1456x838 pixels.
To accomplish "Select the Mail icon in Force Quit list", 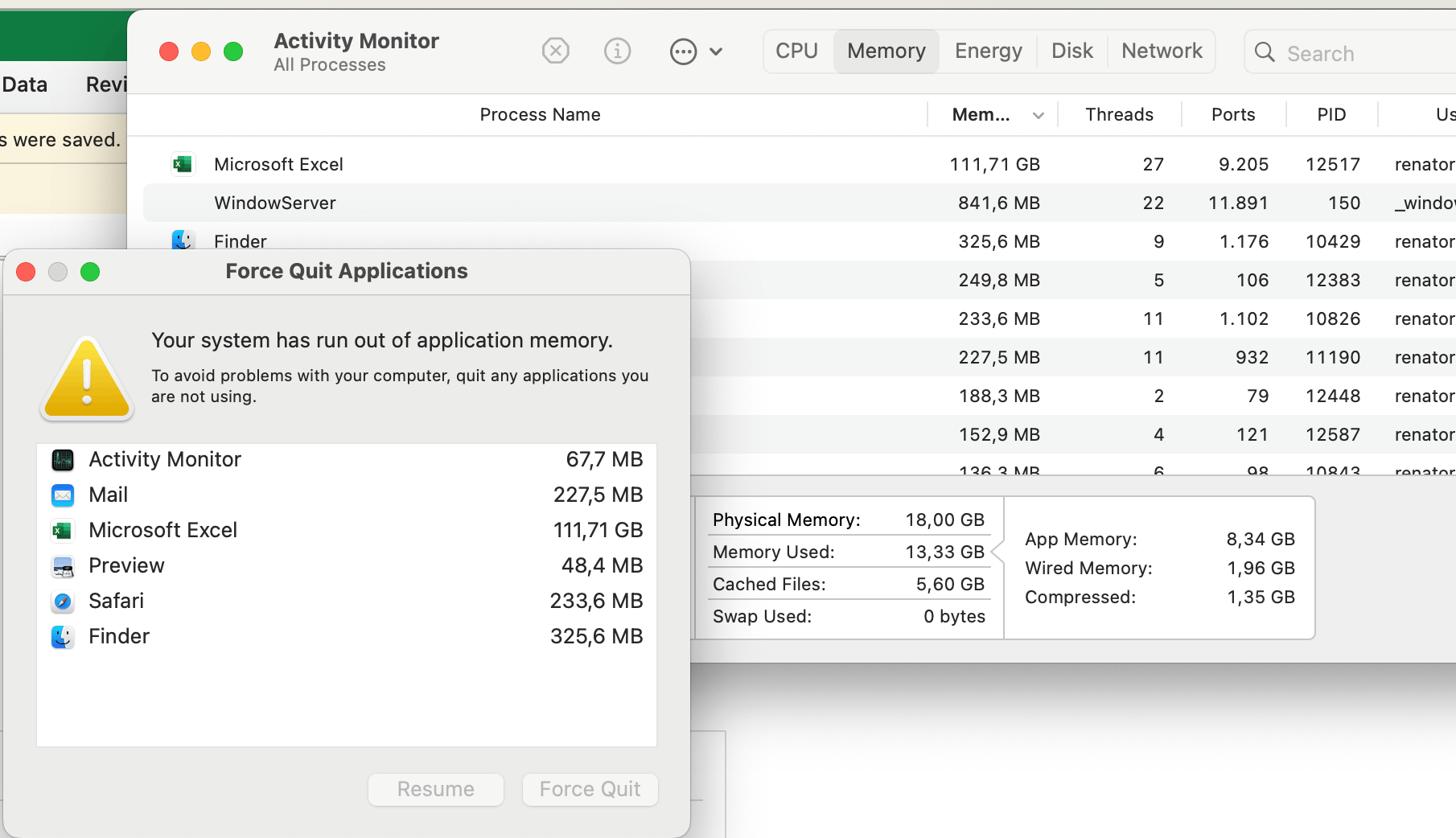I will click(x=63, y=495).
